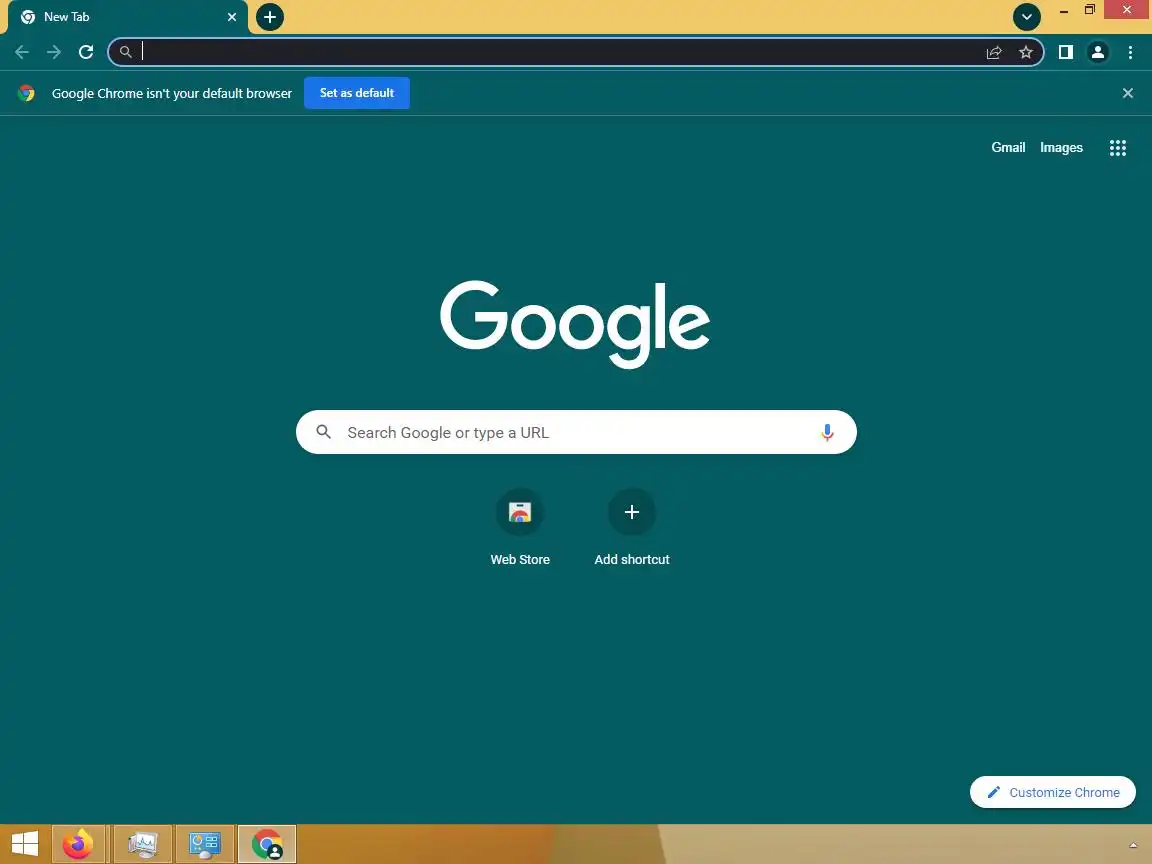
Task: Open the tab search dropdown arrow
Action: (1026, 17)
